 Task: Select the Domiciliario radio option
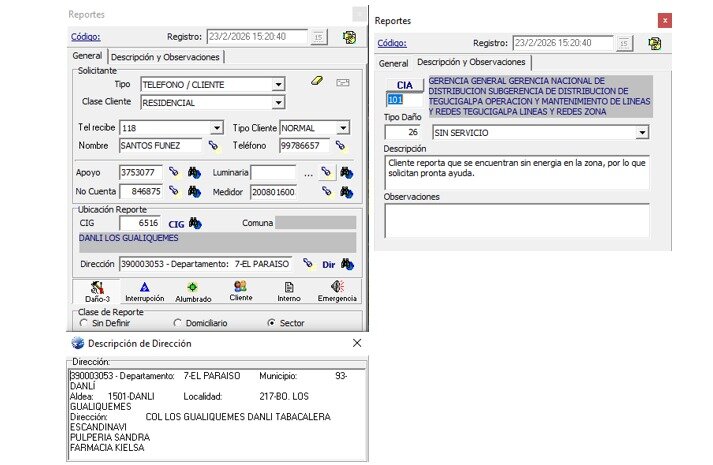[x=177, y=323]
